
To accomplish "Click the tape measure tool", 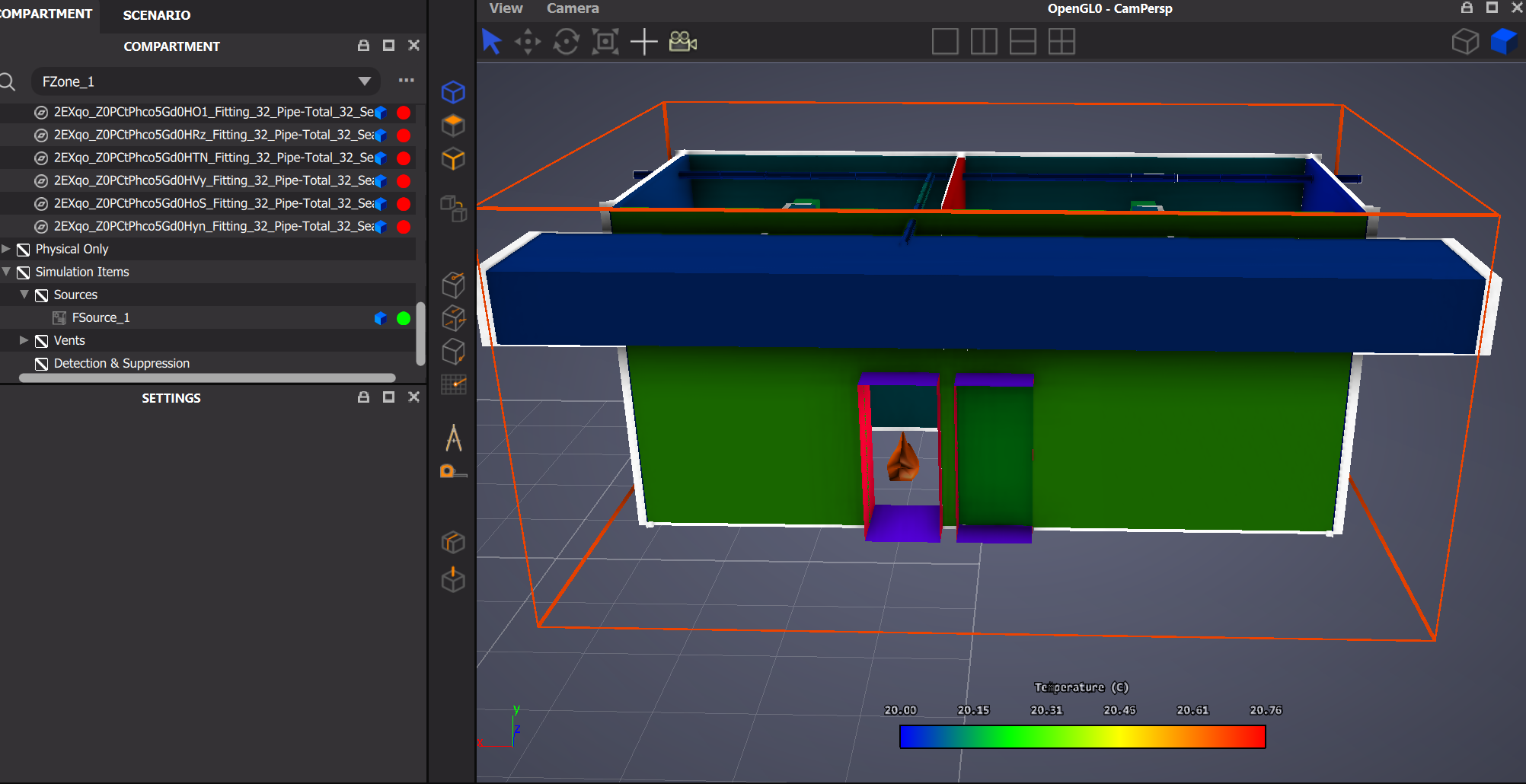I will pos(452,472).
